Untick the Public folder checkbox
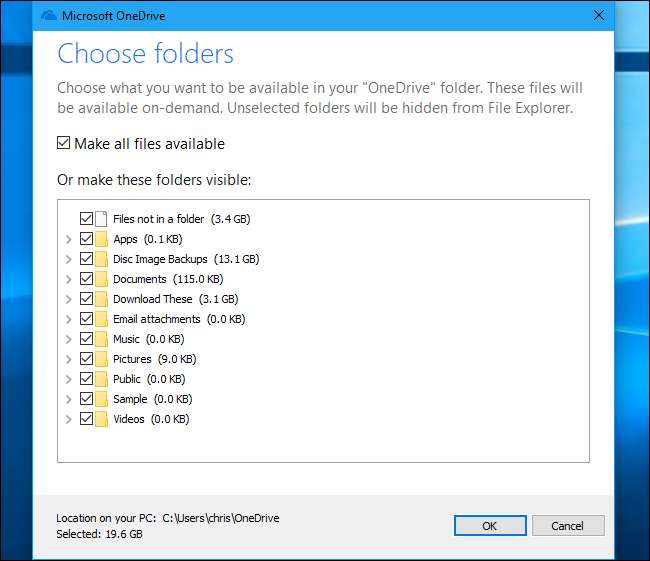The width and height of the screenshot is (650, 561). (x=85, y=379)
